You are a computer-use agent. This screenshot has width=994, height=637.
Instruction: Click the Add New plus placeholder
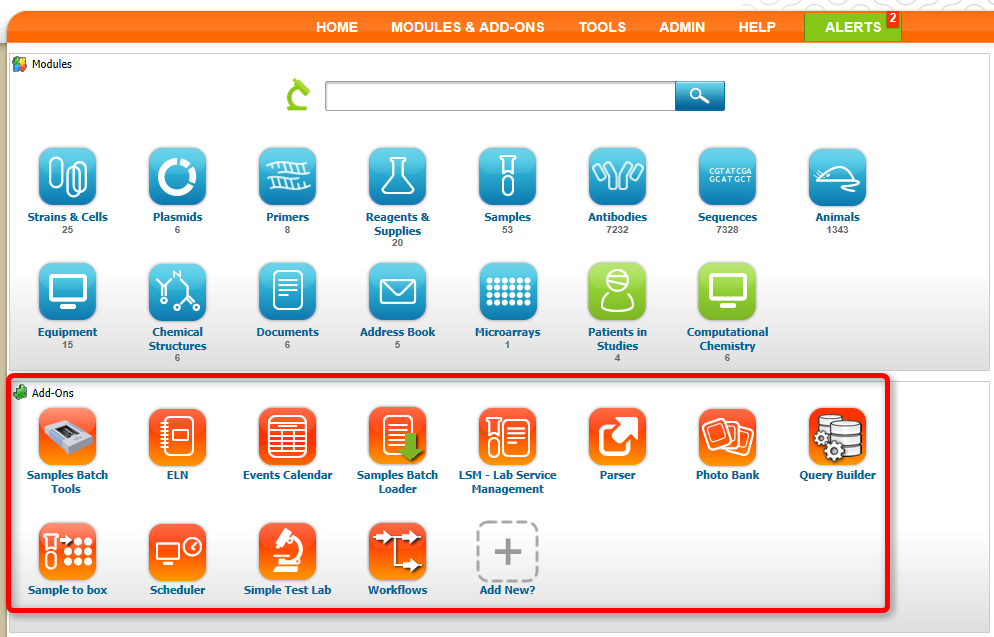(507, 551)
